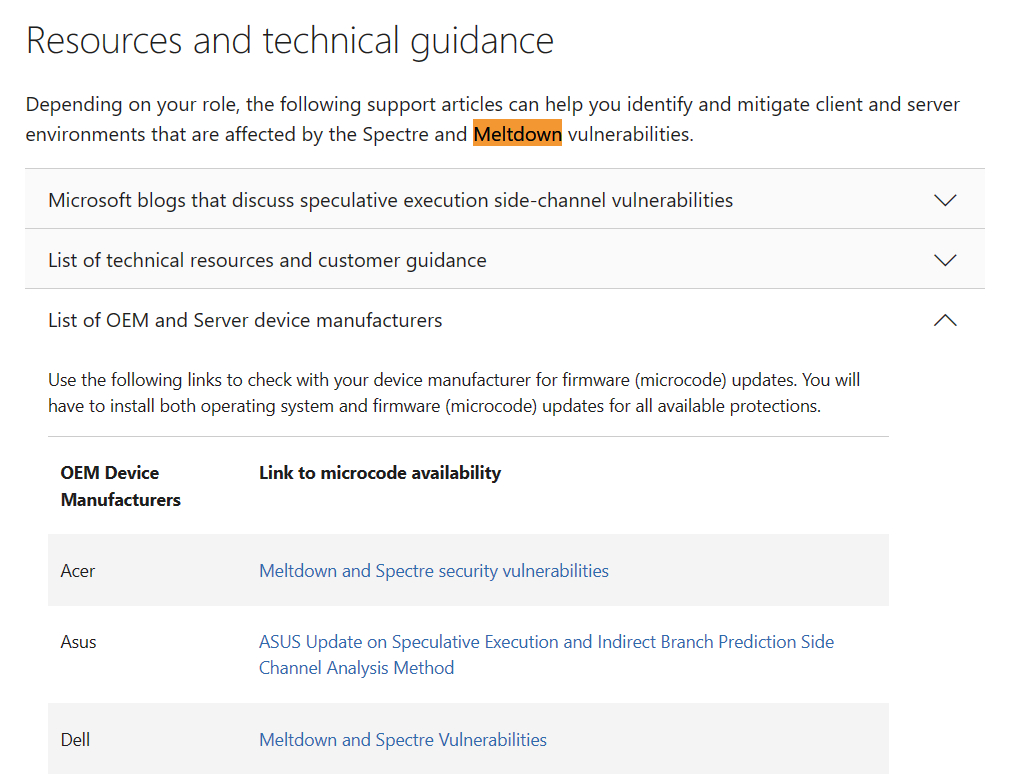Click the highlighted word Meltdown
Viewport: 1024px width, 783px height.
517,134
